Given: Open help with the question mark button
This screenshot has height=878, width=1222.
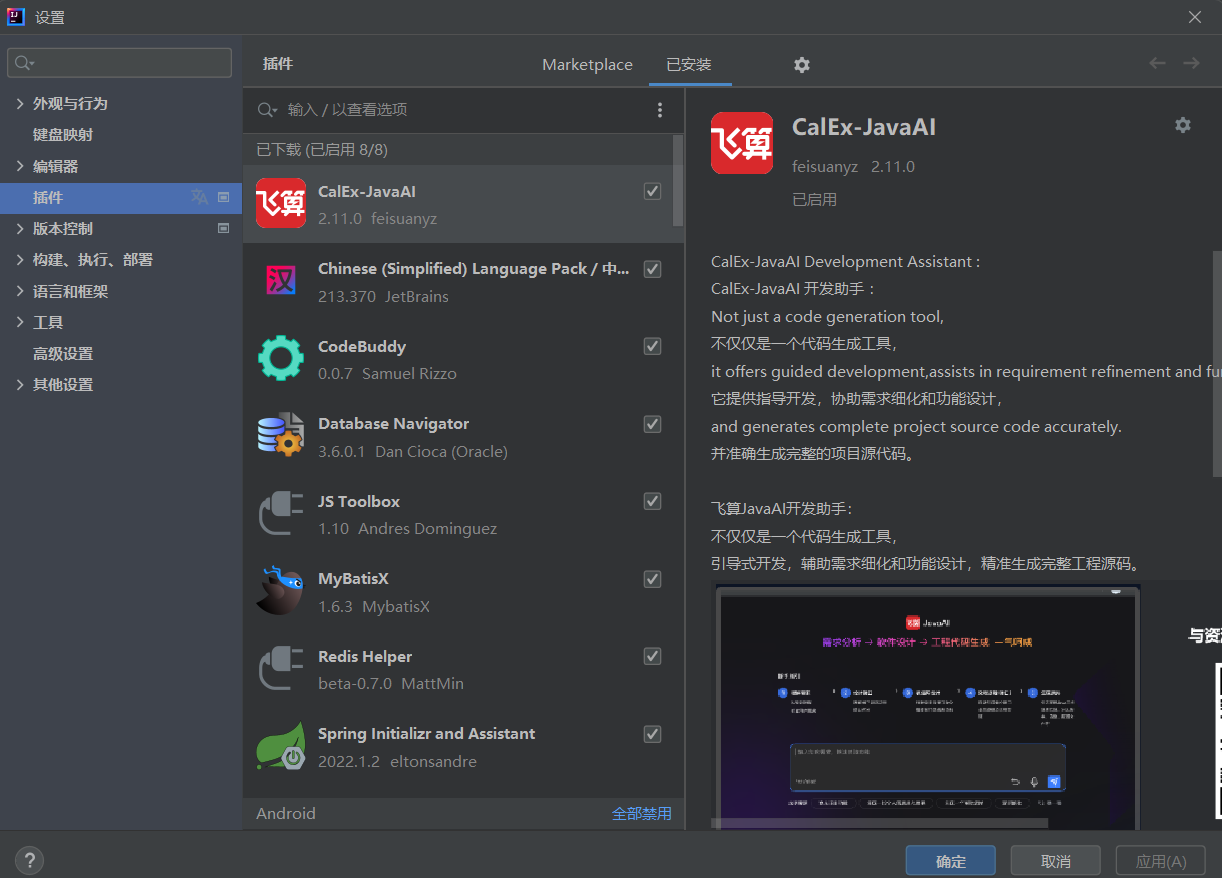Looking at the screenshot, I should click(x=29, y=859).
